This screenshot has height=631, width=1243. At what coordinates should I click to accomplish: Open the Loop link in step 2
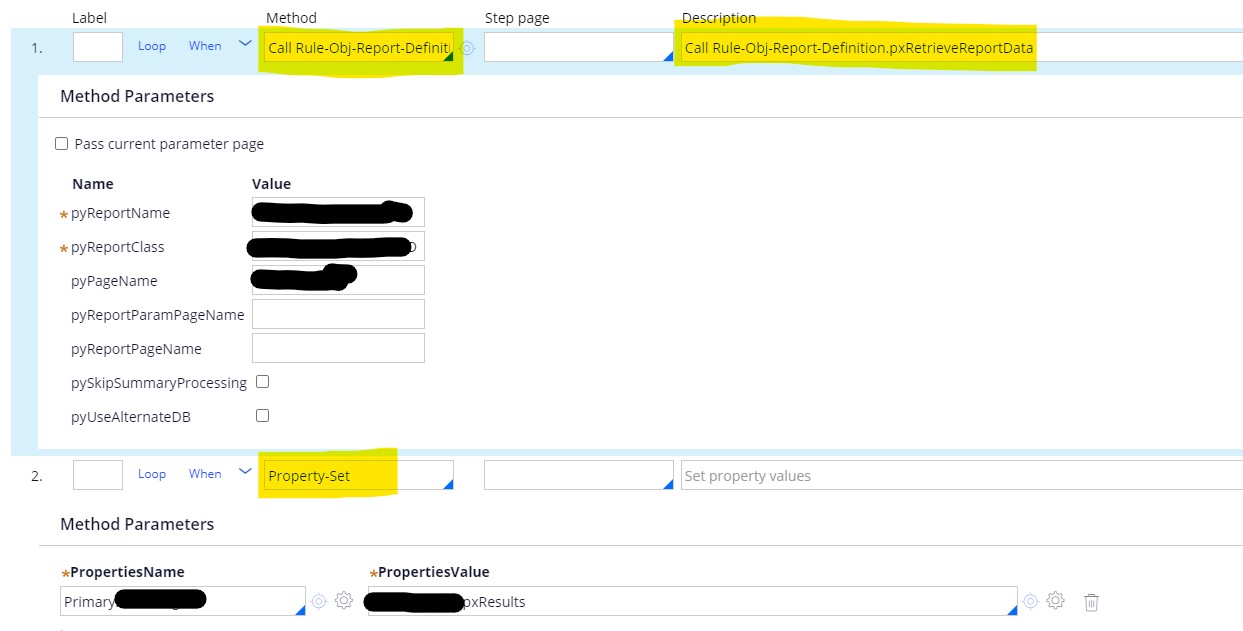pos(152,474)
